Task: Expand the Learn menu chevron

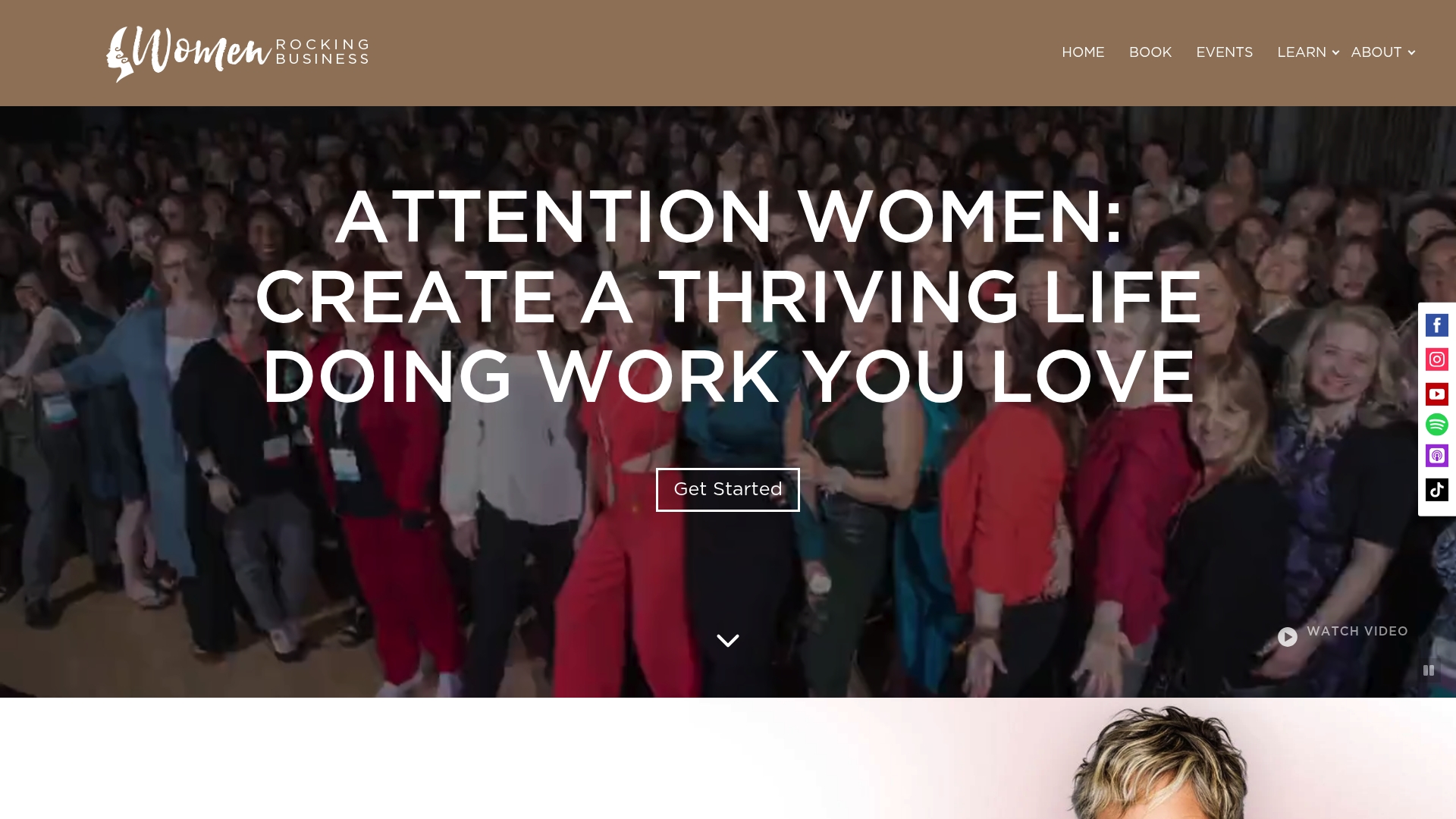Action: pyautogui.click(x=1335, y=53)
